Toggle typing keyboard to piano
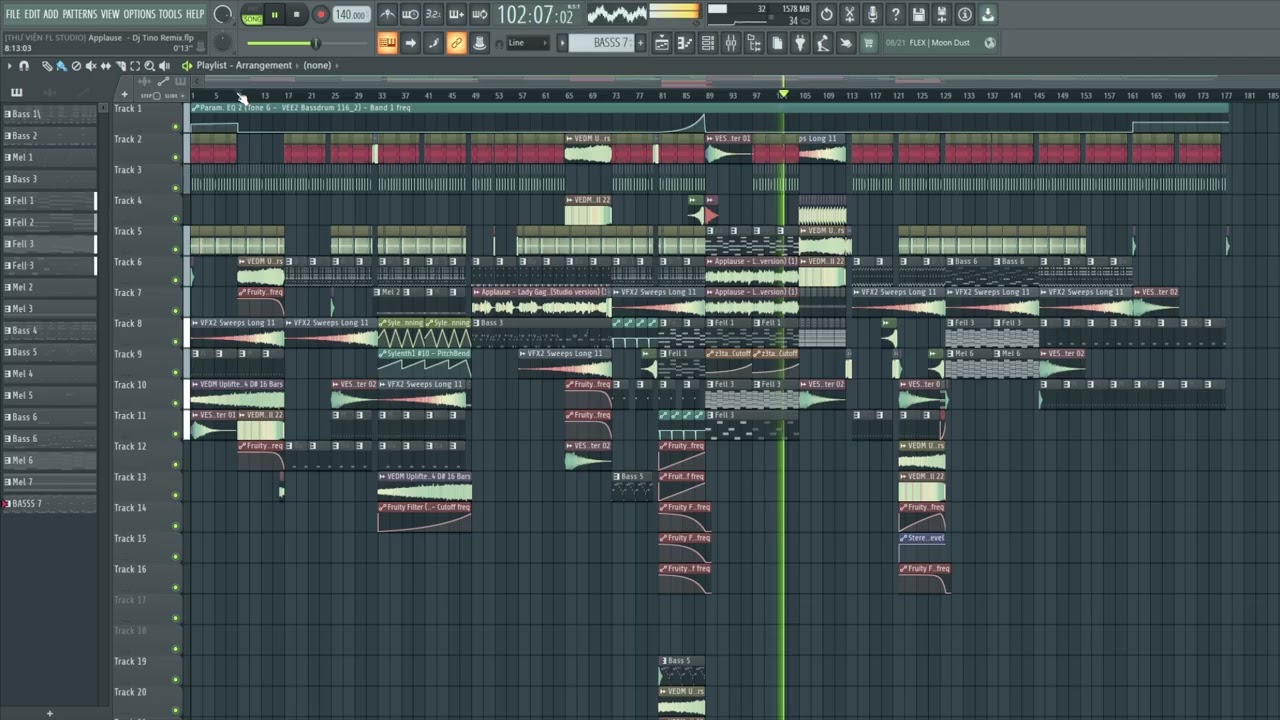The width and height of the screenshot is (1280, 720). point(387,43)
